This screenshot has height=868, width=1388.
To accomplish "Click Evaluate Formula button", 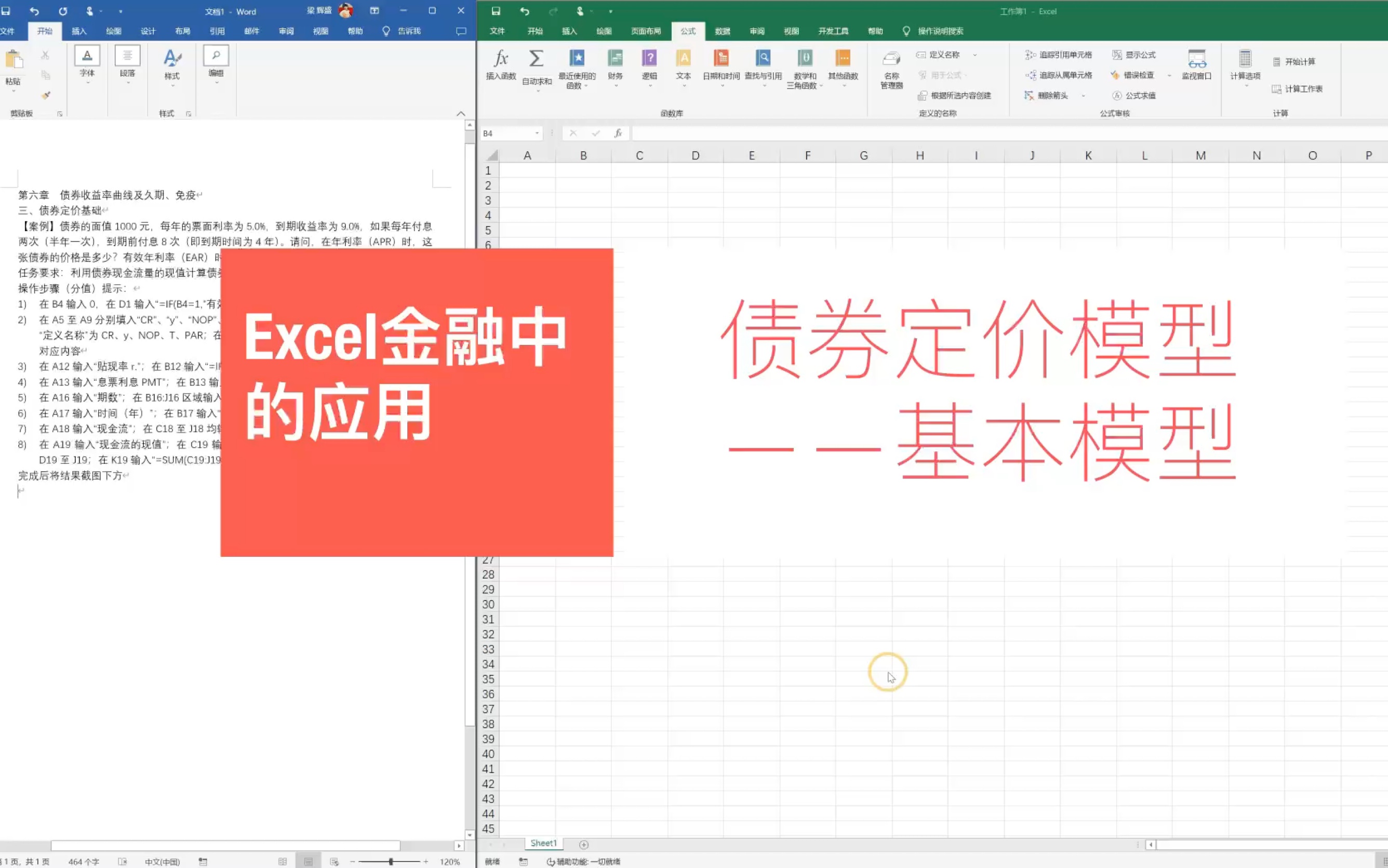I will coord(1133,95).
